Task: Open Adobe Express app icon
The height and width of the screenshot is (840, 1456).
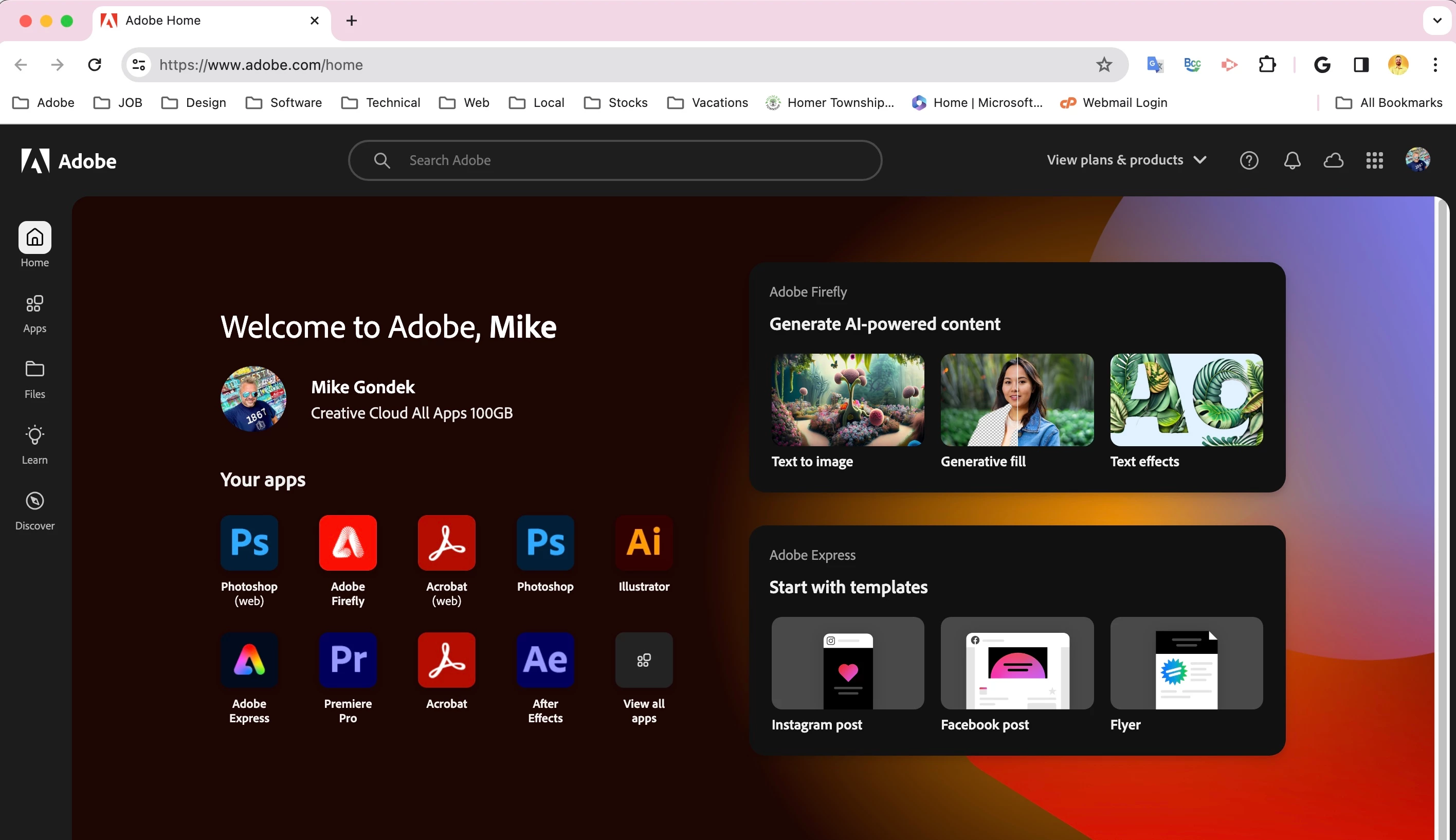Action: (249, 660)
